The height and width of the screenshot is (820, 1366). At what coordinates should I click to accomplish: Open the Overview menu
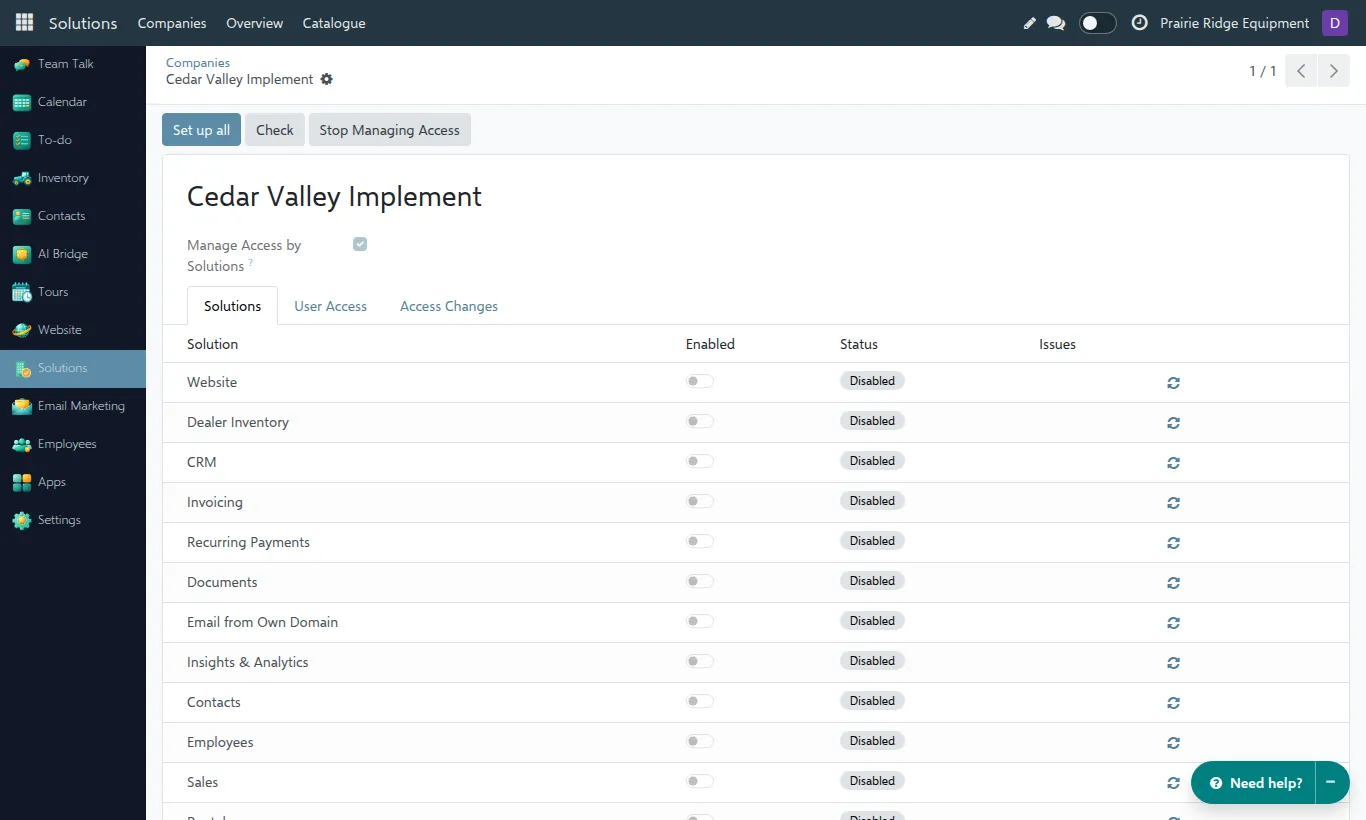pyautogui.click(x=255, y=23)
